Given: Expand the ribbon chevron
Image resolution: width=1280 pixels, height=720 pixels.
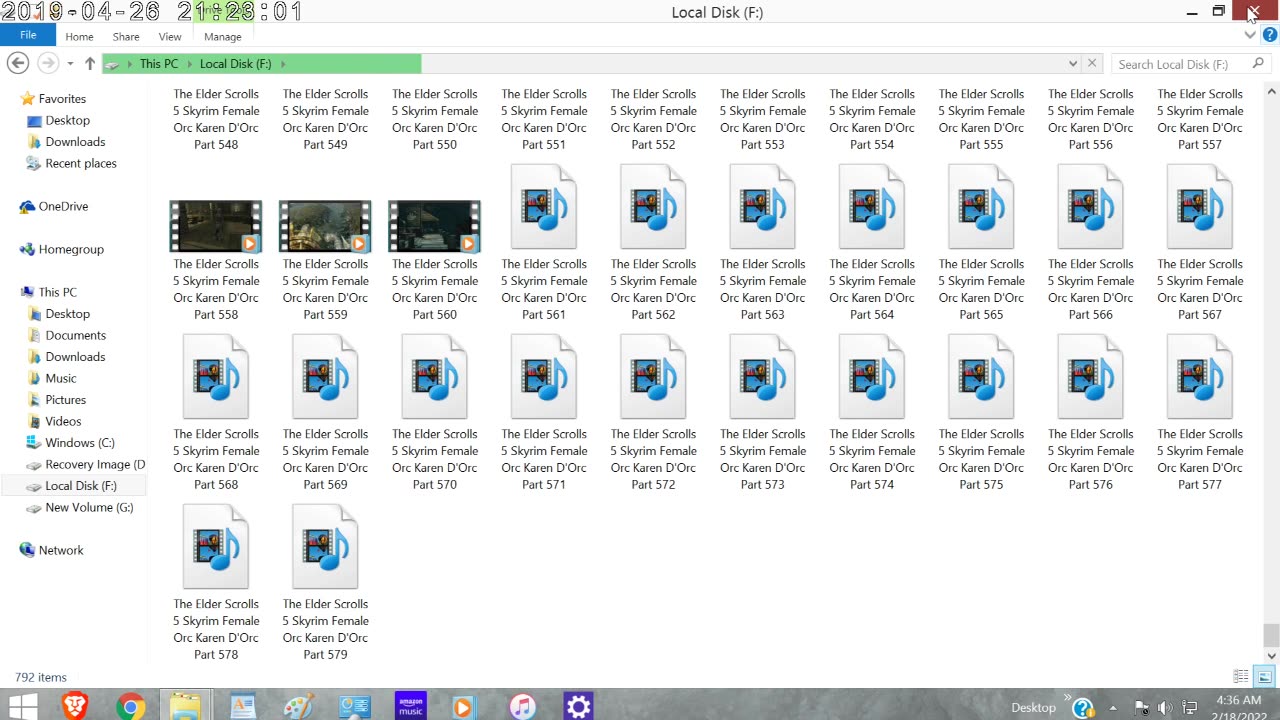Looking at the screenshot, I should click(x=1250, y=35).
